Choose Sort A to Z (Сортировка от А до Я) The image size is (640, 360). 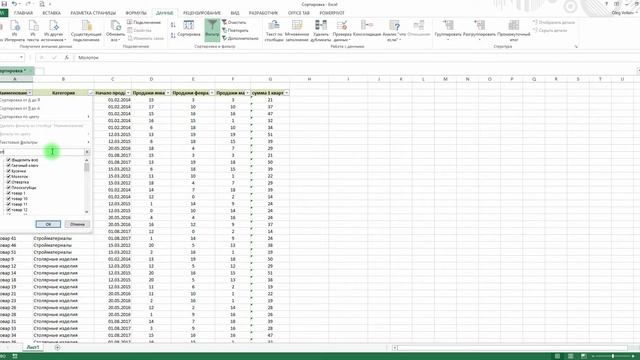(x=45, y=100)
